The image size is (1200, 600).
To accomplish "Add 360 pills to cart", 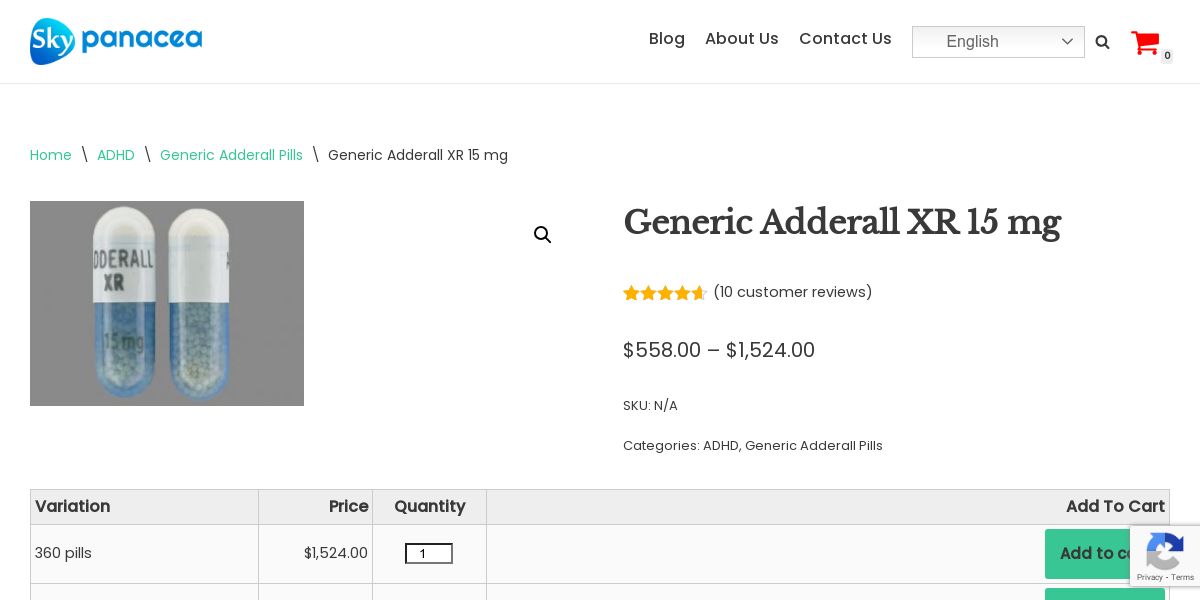I will click(1090, 554).
